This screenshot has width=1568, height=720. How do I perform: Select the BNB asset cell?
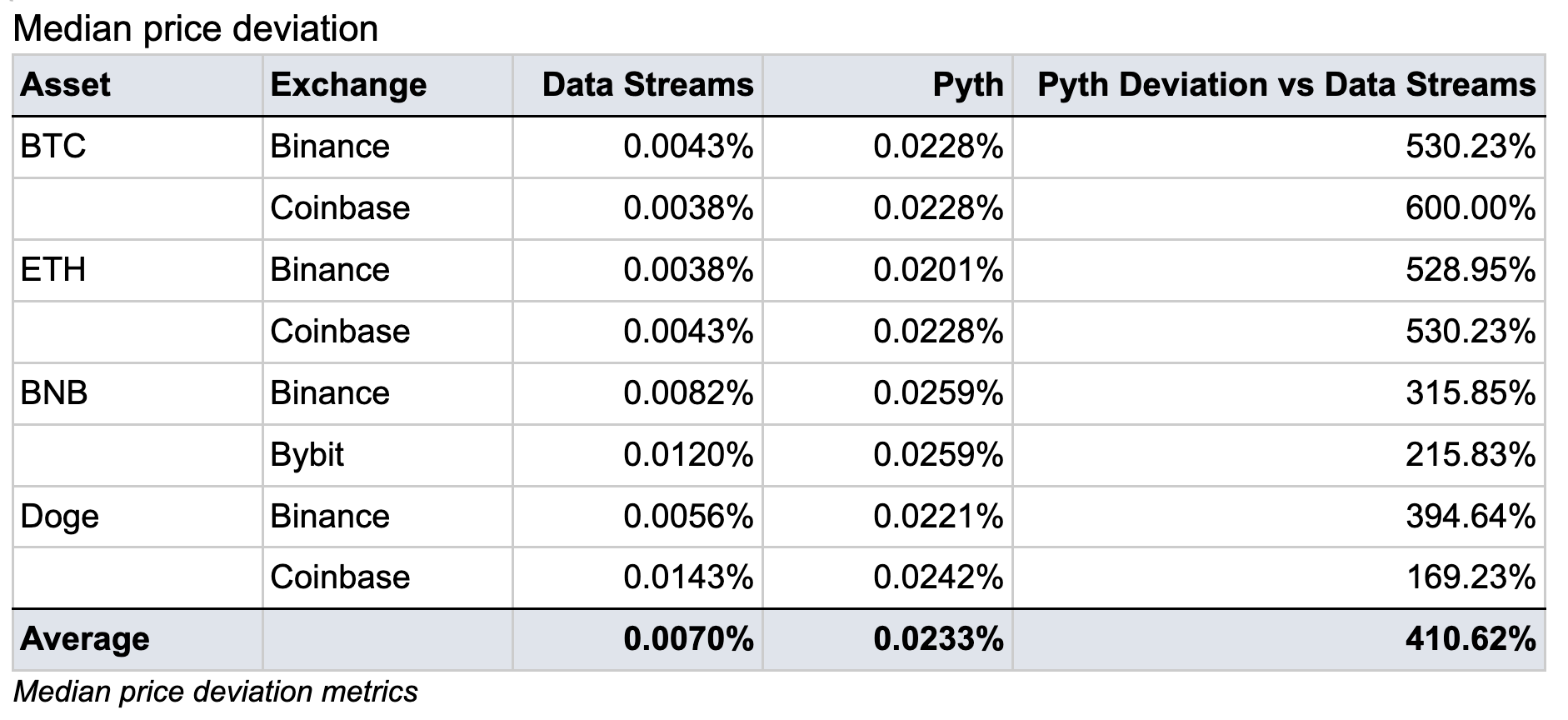point(54,392)
